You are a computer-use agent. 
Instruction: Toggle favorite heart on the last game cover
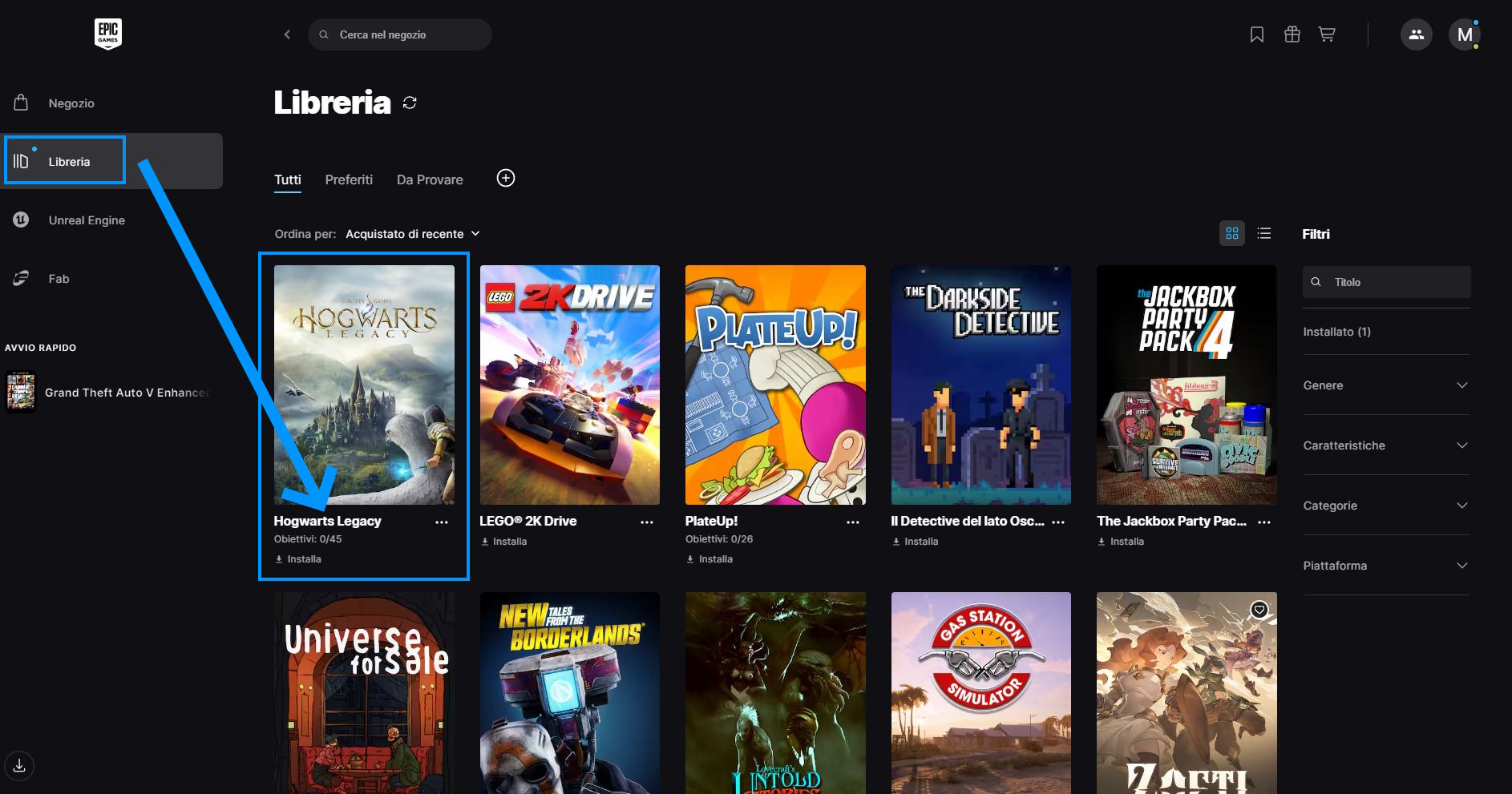point(1259,610)
